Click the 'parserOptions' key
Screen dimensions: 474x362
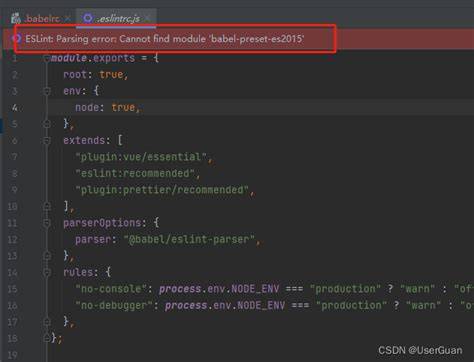[x=102, y=223]
